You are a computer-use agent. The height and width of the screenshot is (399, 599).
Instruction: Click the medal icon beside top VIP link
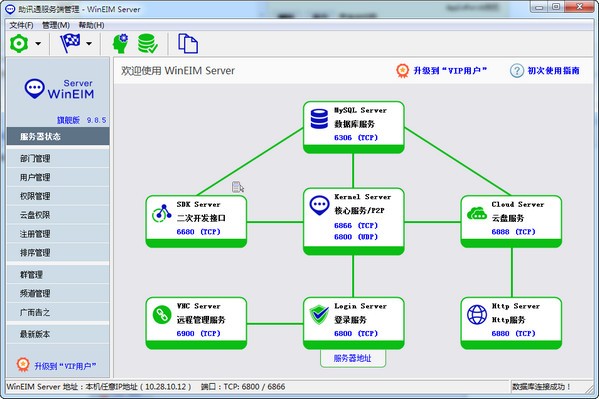[x=402, y=70]
